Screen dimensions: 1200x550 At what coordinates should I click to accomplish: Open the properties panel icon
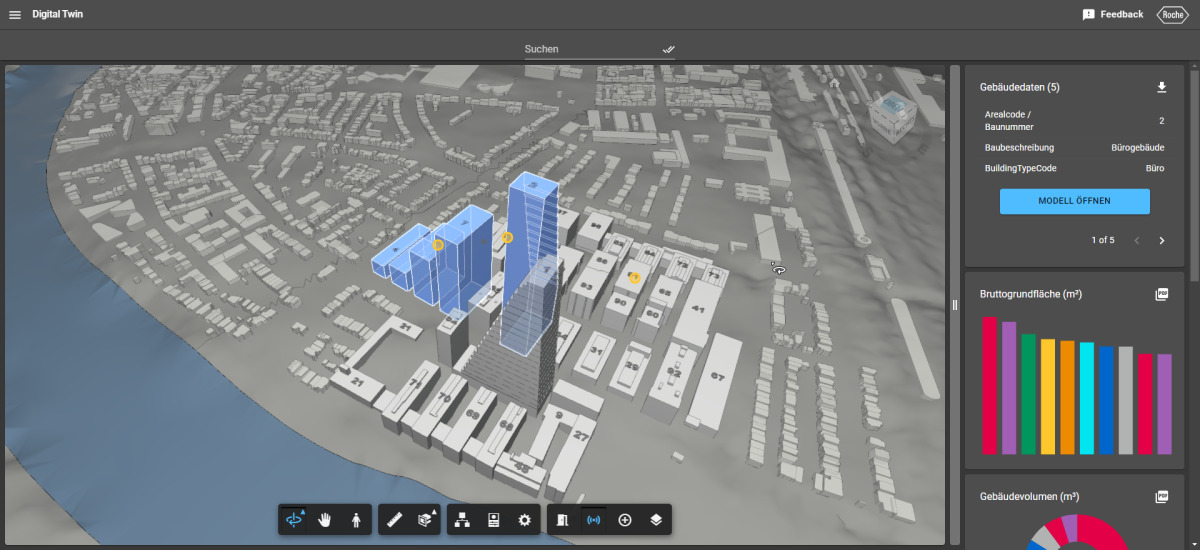(x=493, y=520)
